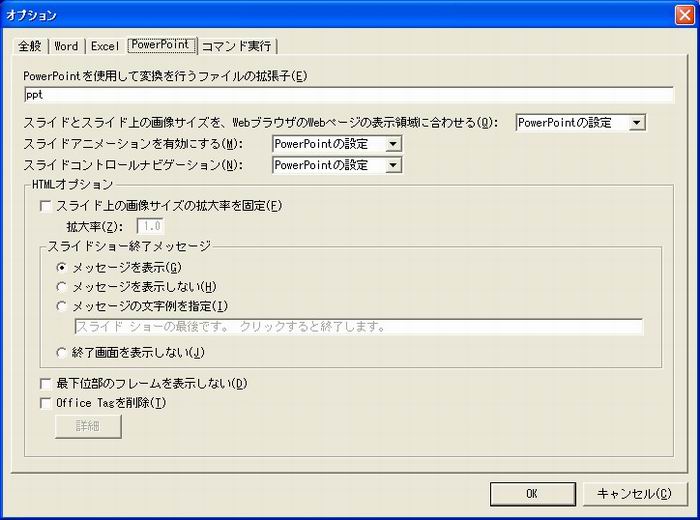Viewport: 700px width, 520px height.
Task: Go to the コマンド実行 tab
Action: pos(237,46)
